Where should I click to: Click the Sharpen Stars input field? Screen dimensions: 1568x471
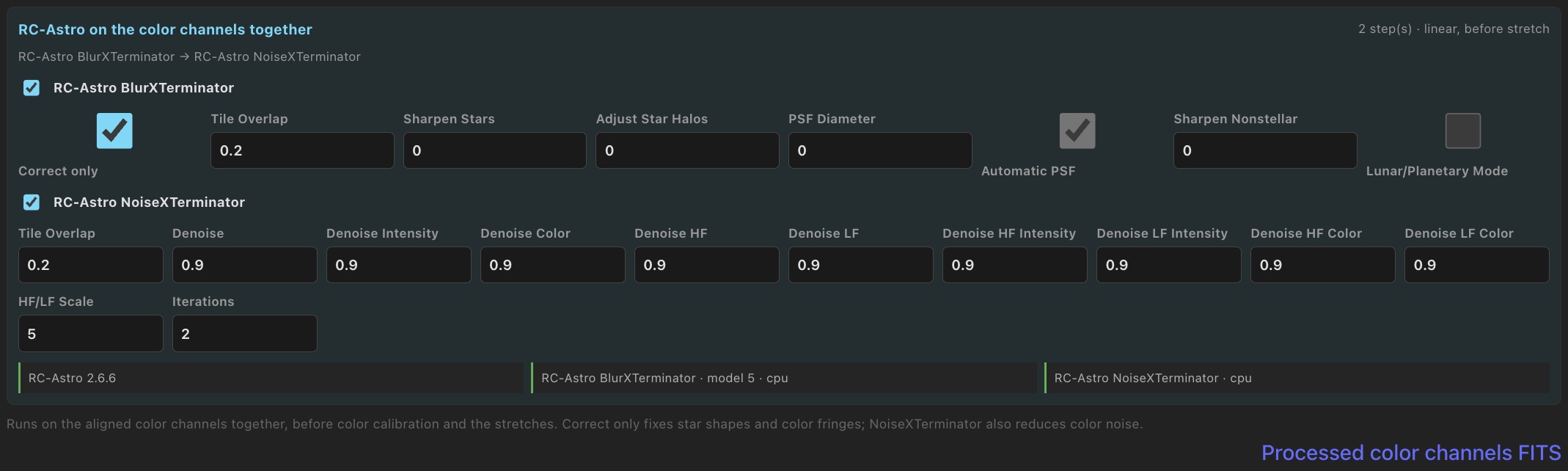495,150
